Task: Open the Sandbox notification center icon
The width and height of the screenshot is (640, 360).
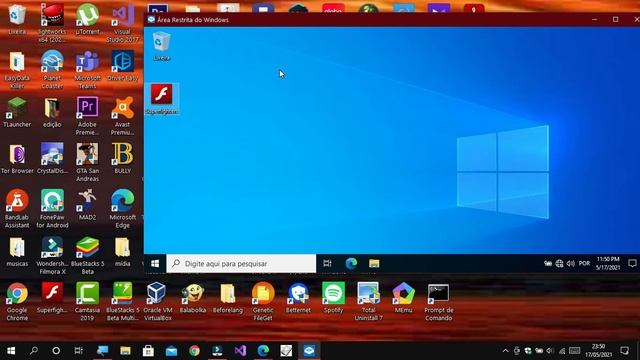Action: click(632, 263)
